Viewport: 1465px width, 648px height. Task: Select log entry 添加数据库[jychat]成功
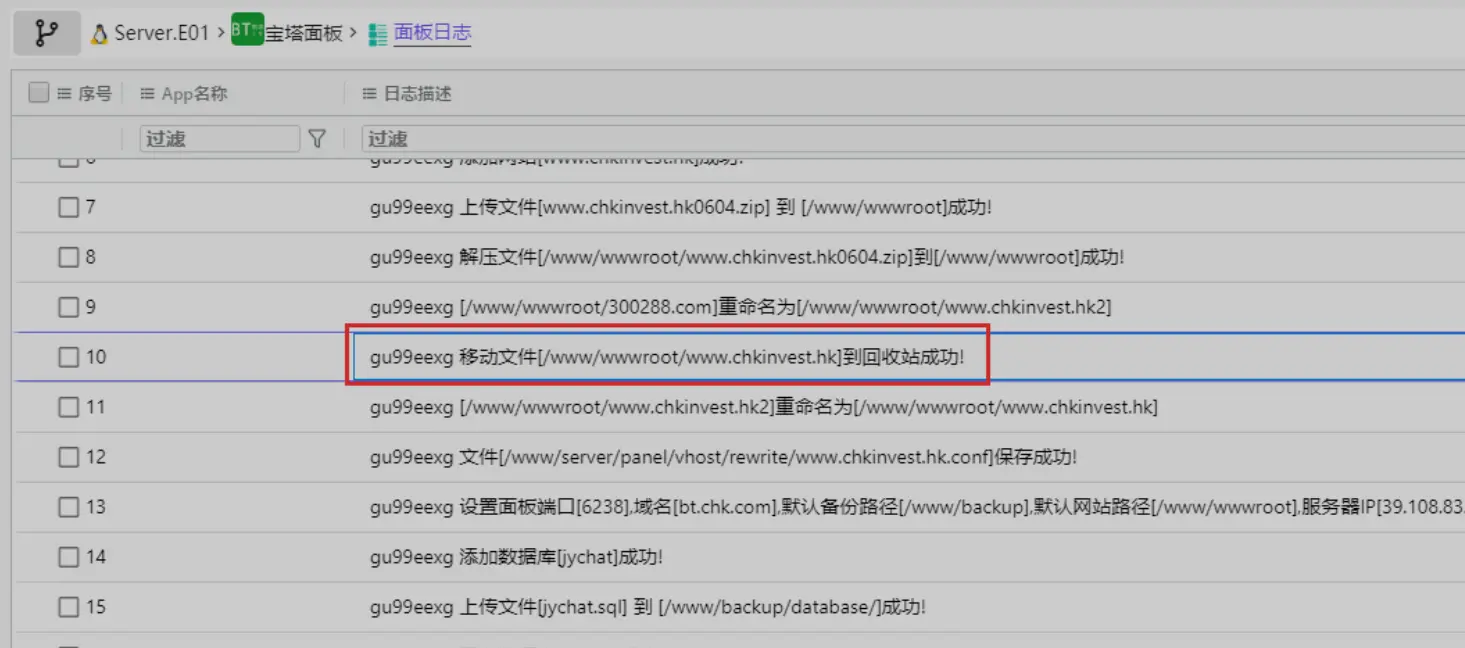(x=516, y=557)
